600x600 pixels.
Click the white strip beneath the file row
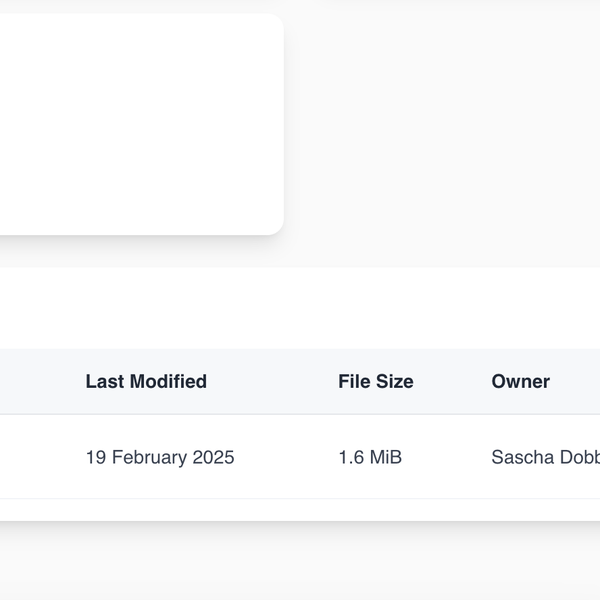pyautogui.click(x=300, y=509)
